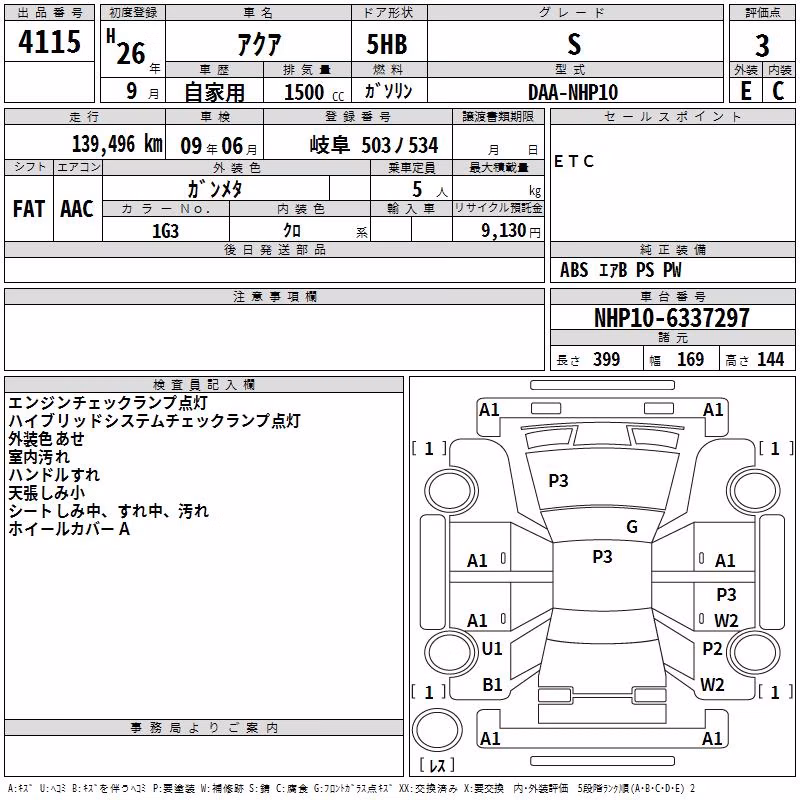Click the equipment list ABS エアB PS PW
The height and width of the screenshot is (800, 800).
pos(620,270)
